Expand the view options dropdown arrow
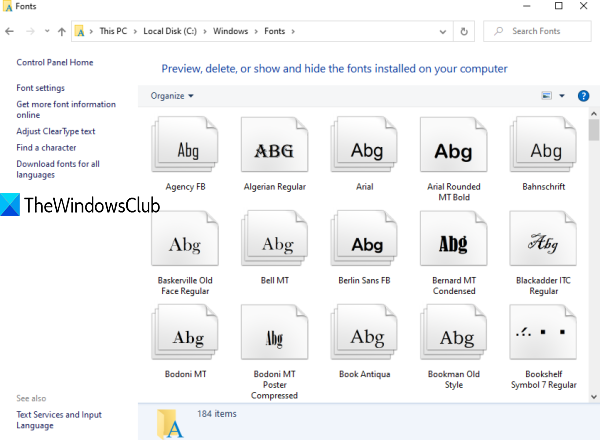600x440 pixels. [562, 96]
